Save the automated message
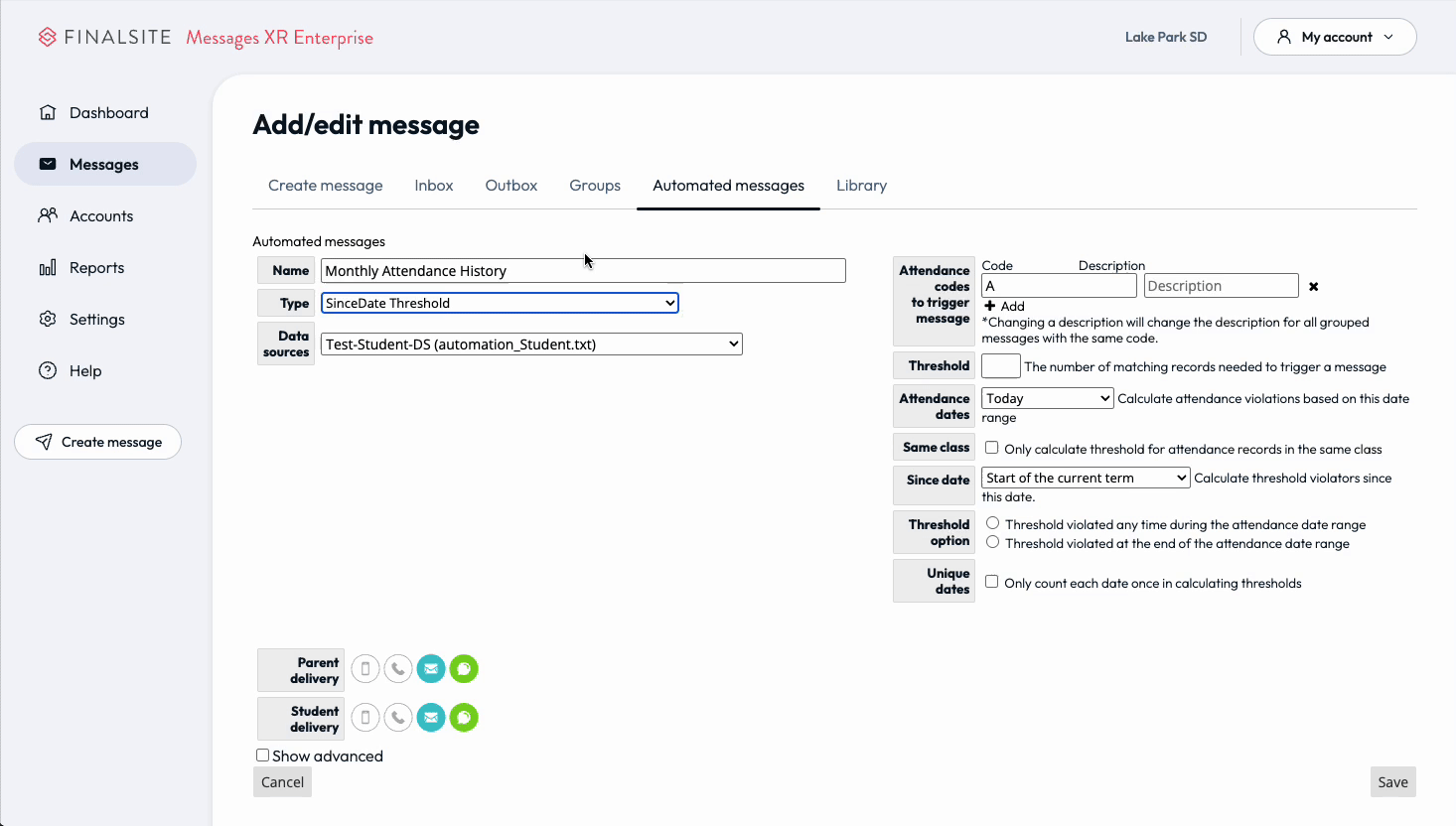This screenshot has width=1456, height=826. (x=1392, y=781)
